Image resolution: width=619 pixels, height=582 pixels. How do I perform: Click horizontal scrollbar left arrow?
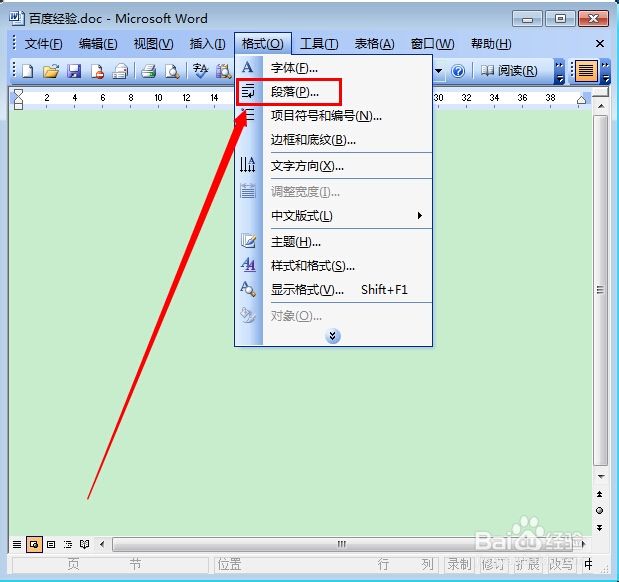(x=102, y=544)
